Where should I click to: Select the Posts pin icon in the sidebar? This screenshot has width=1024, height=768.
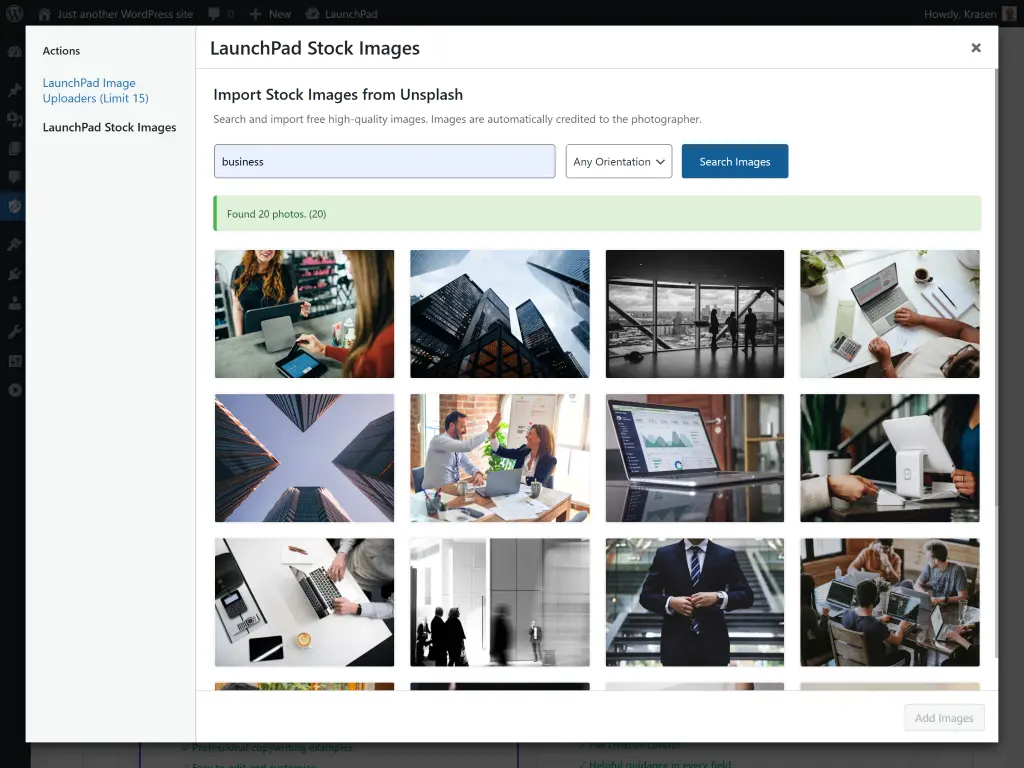[14, 88]
